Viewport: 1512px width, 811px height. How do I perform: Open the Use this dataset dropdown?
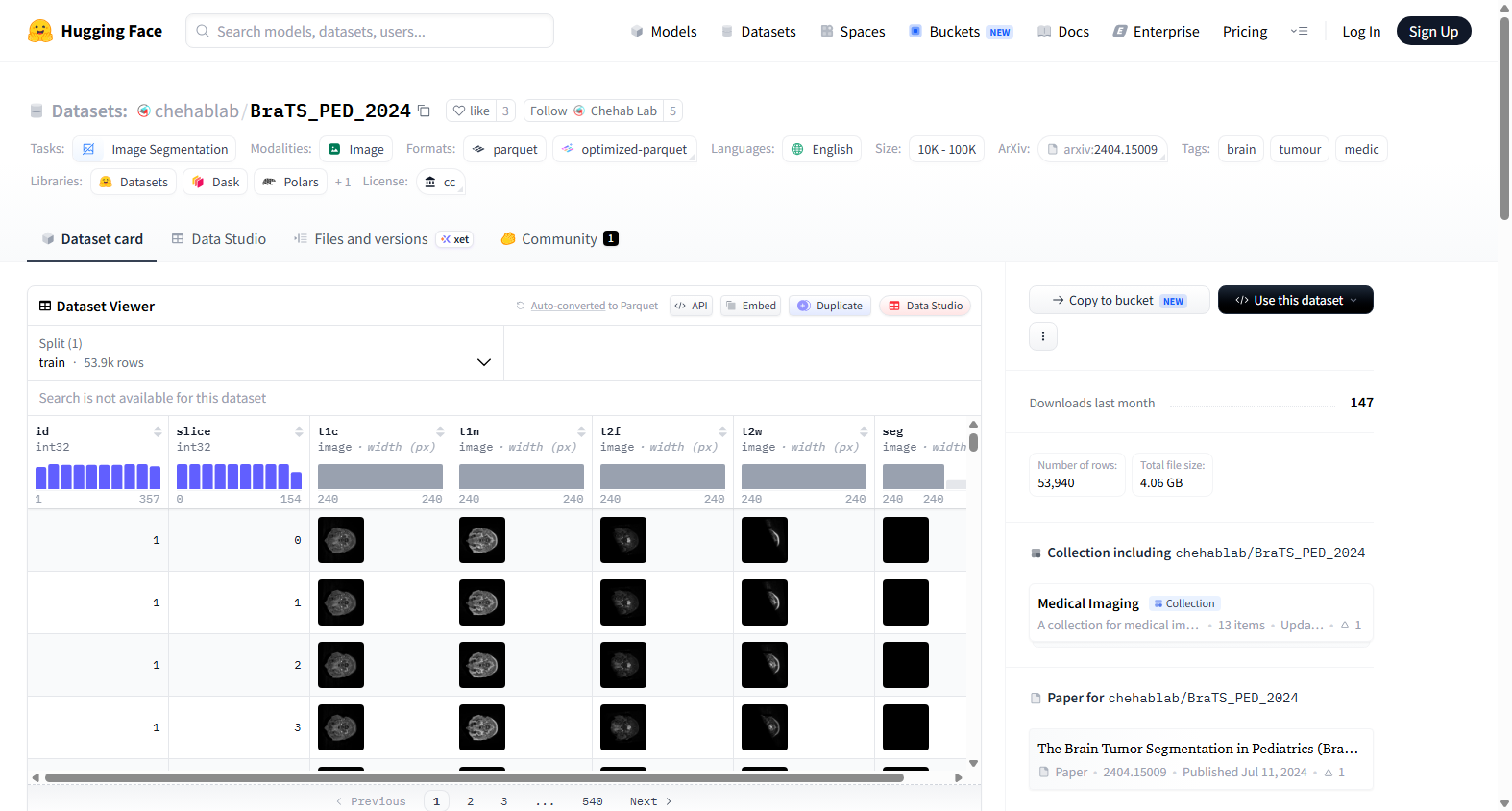1296,300
